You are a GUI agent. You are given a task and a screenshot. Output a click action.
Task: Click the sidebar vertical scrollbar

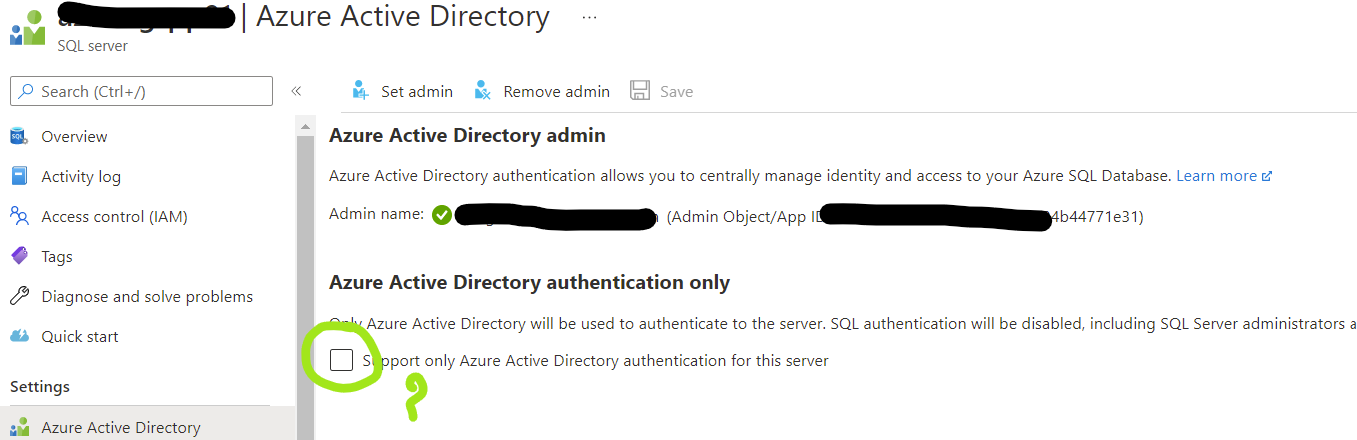pos(305,277)
